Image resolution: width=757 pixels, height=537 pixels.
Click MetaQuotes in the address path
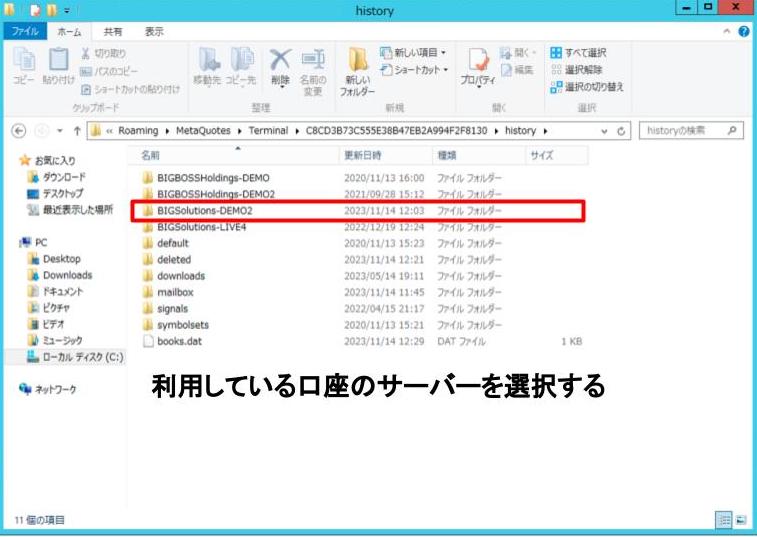click(x=203, y=131)
